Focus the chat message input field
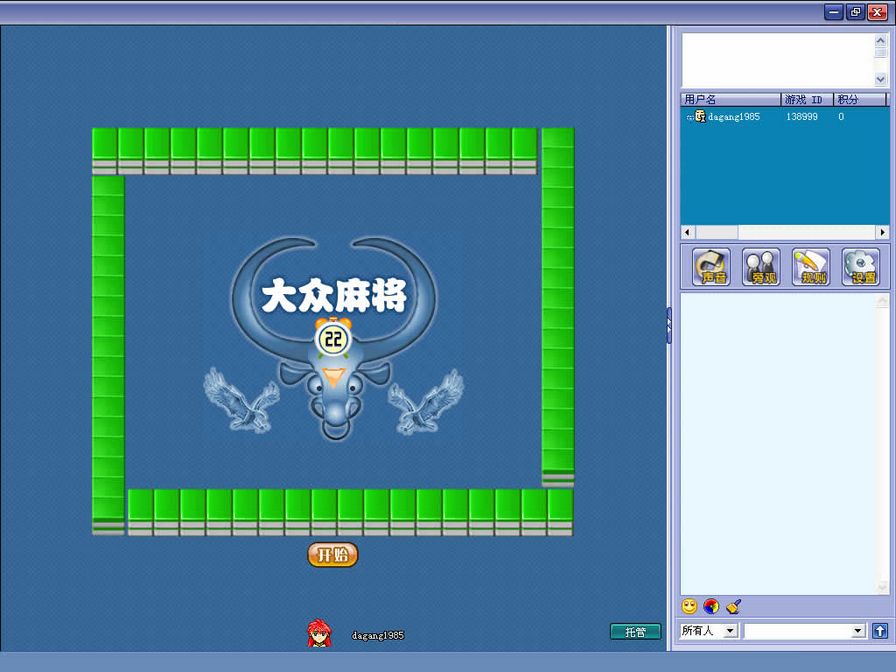896x672 pixels. point(798,631)
